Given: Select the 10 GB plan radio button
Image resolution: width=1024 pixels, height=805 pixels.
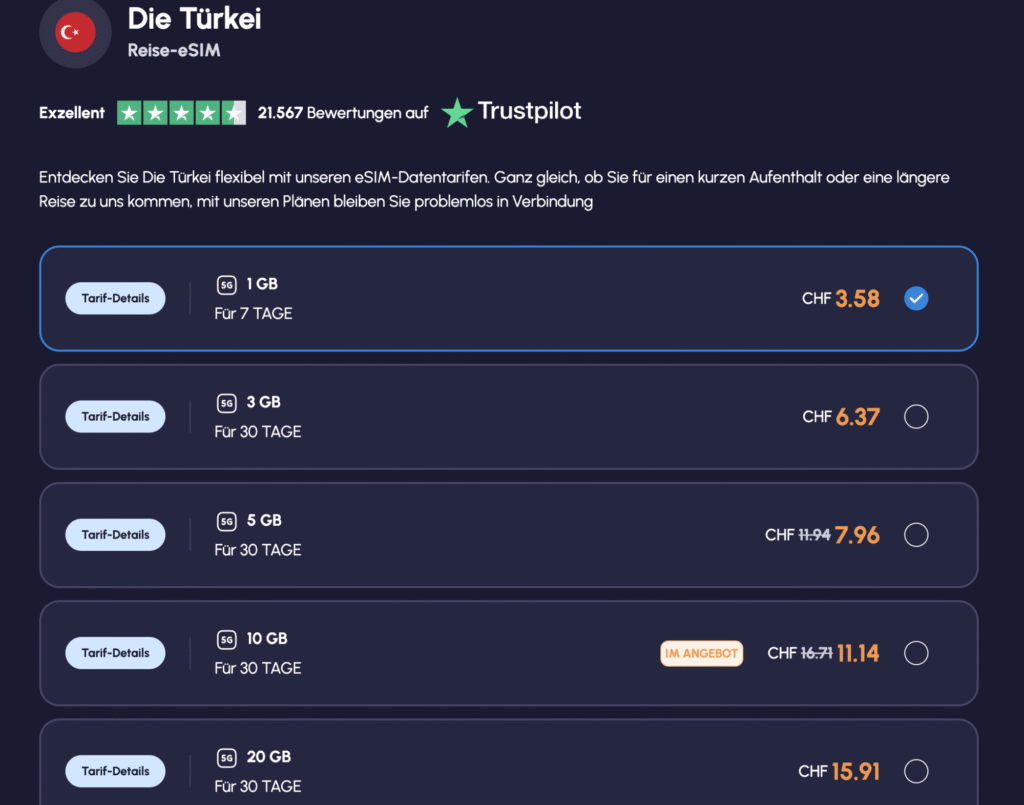Looking at the screenshot, I should pos(916,653).
